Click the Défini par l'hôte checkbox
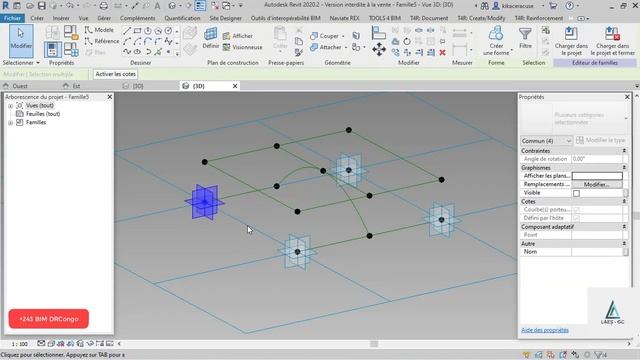Screen dimensions: 640x360 (576, 218)
